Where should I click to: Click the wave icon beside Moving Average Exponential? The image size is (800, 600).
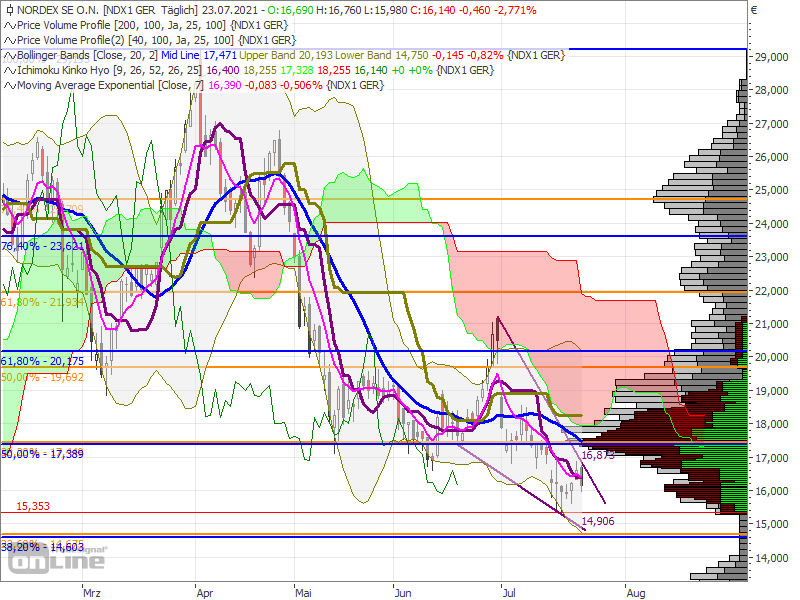pyautogui.click(x=10, y=86)
